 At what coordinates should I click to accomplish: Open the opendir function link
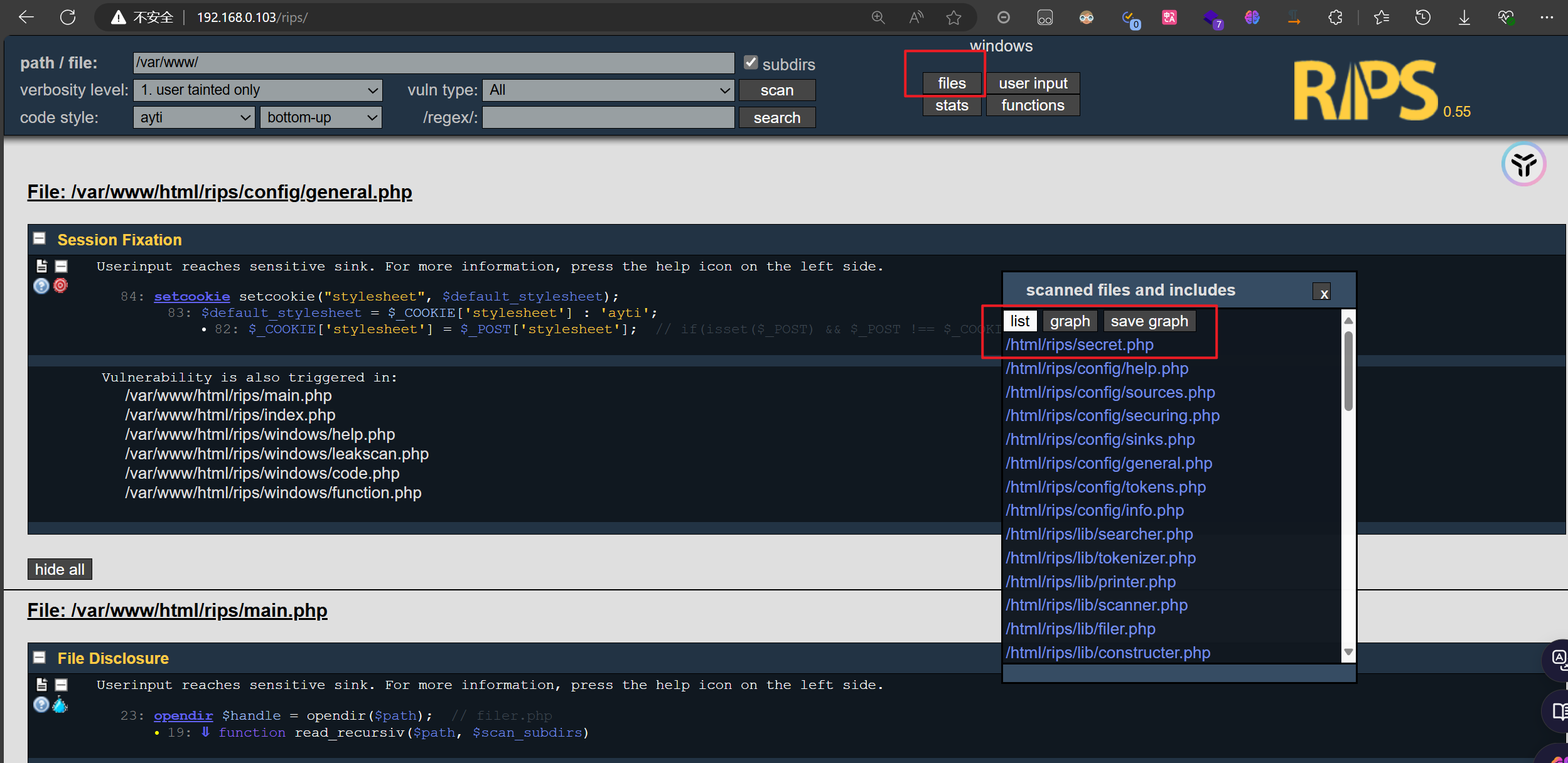point(183,715)
